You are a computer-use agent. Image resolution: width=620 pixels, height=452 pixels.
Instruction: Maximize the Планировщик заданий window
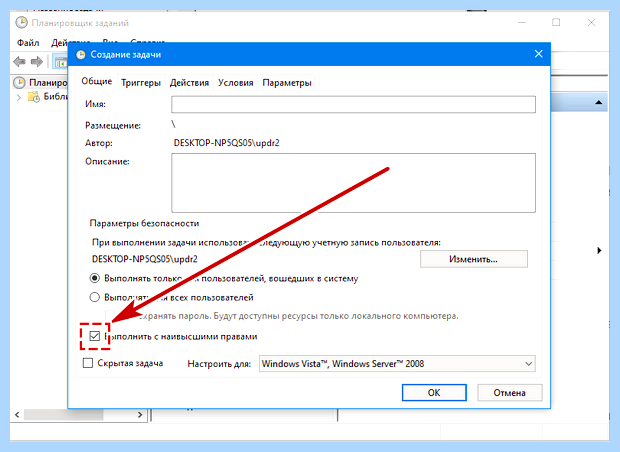[556, 23]
